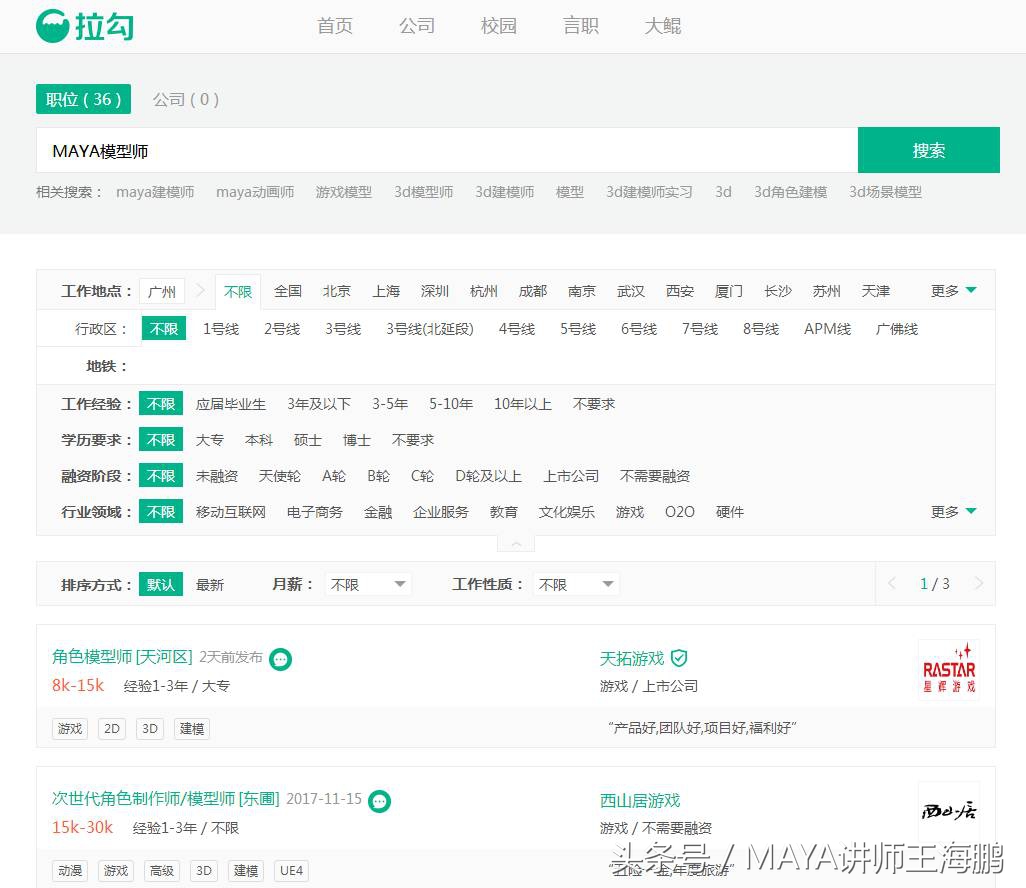Click the verification shield icon next to 天拓游戏
This screenshot has height=888, width=1026.
tap(679, 658)
